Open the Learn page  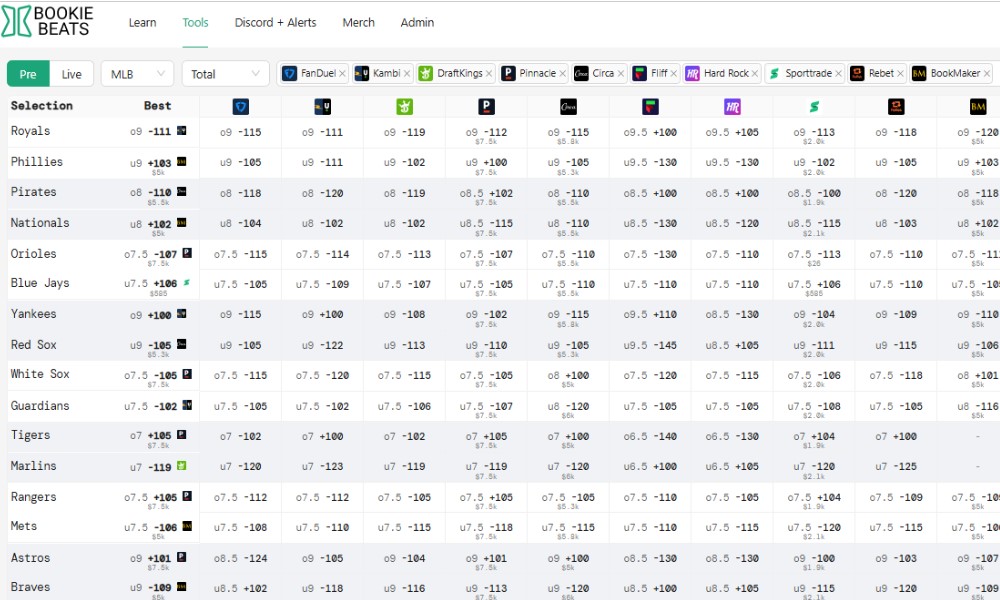click(143, 23)
